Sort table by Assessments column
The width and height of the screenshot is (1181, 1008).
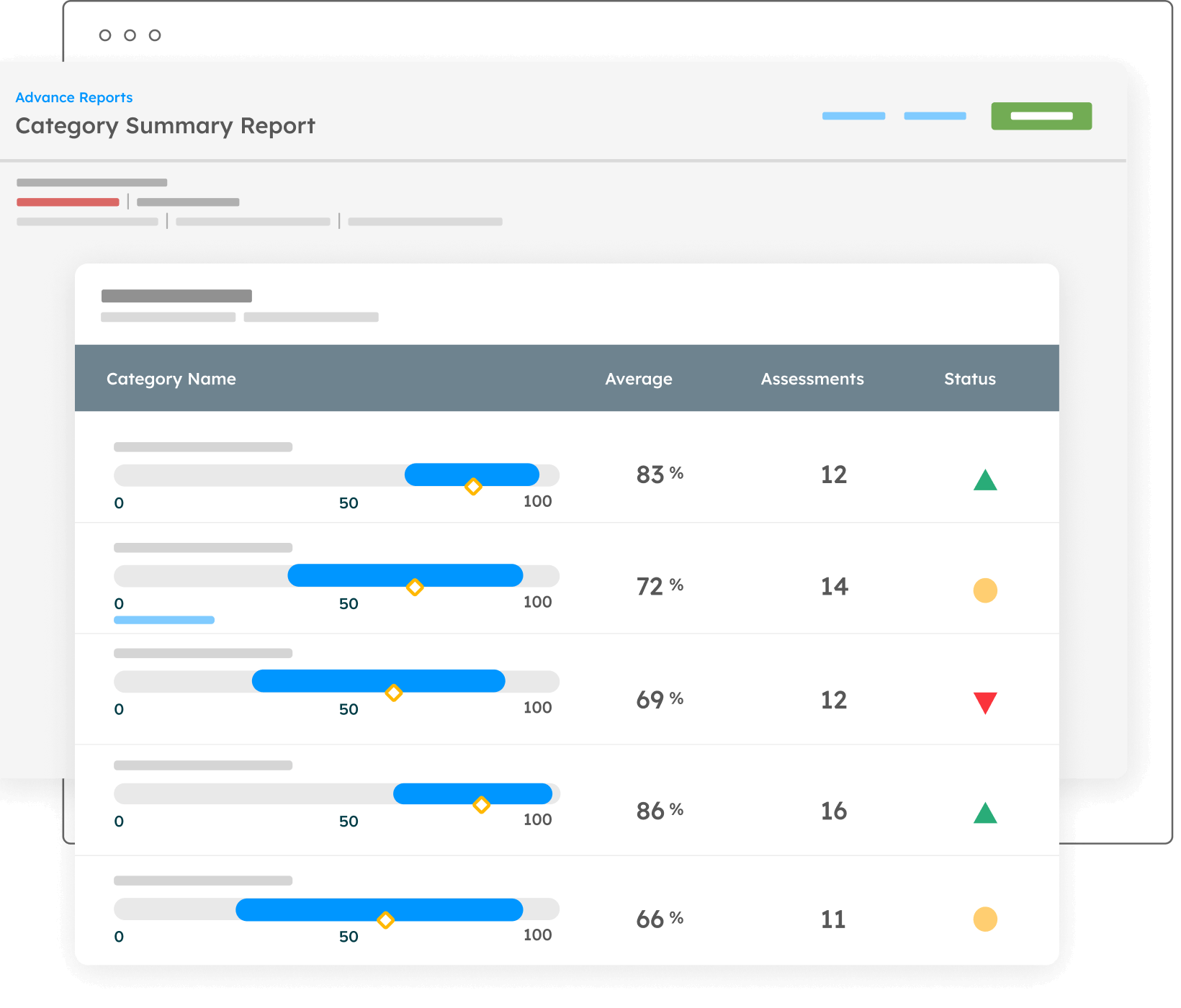[812, 379]
